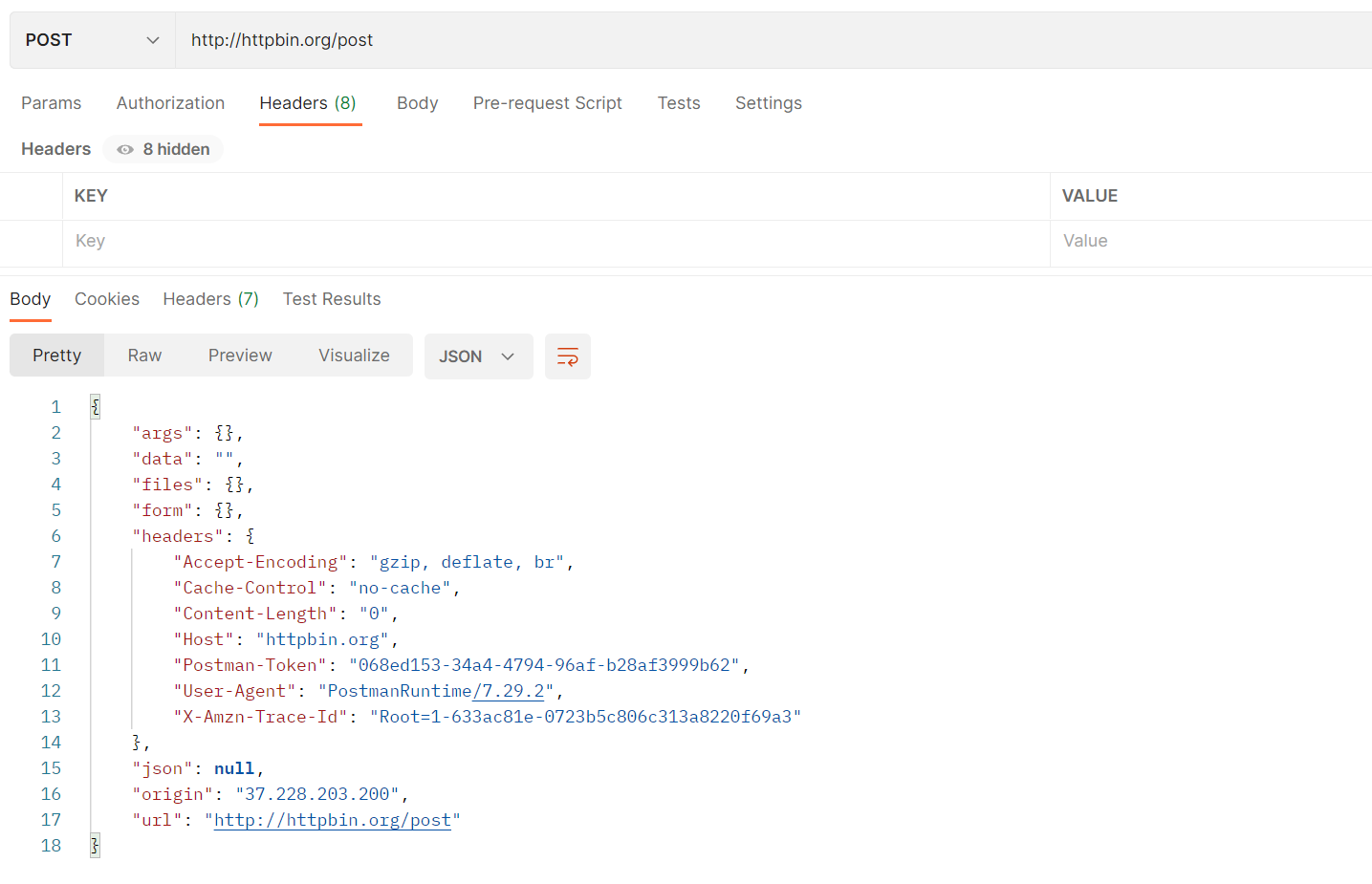Switch to Raw response view

click(x=145, y=356)
